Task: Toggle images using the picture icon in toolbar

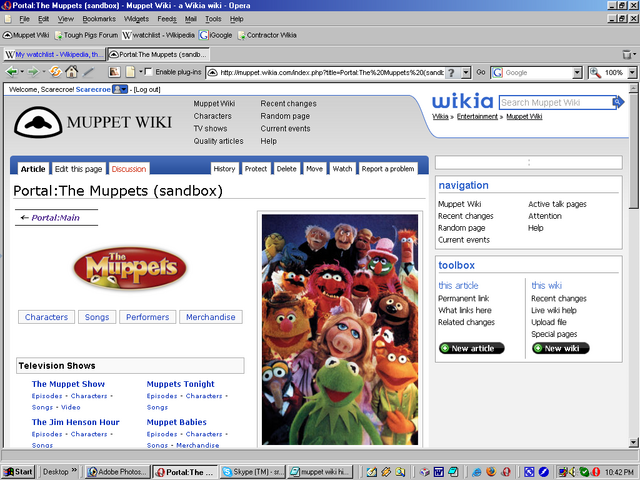Action: tap(114, 72)
